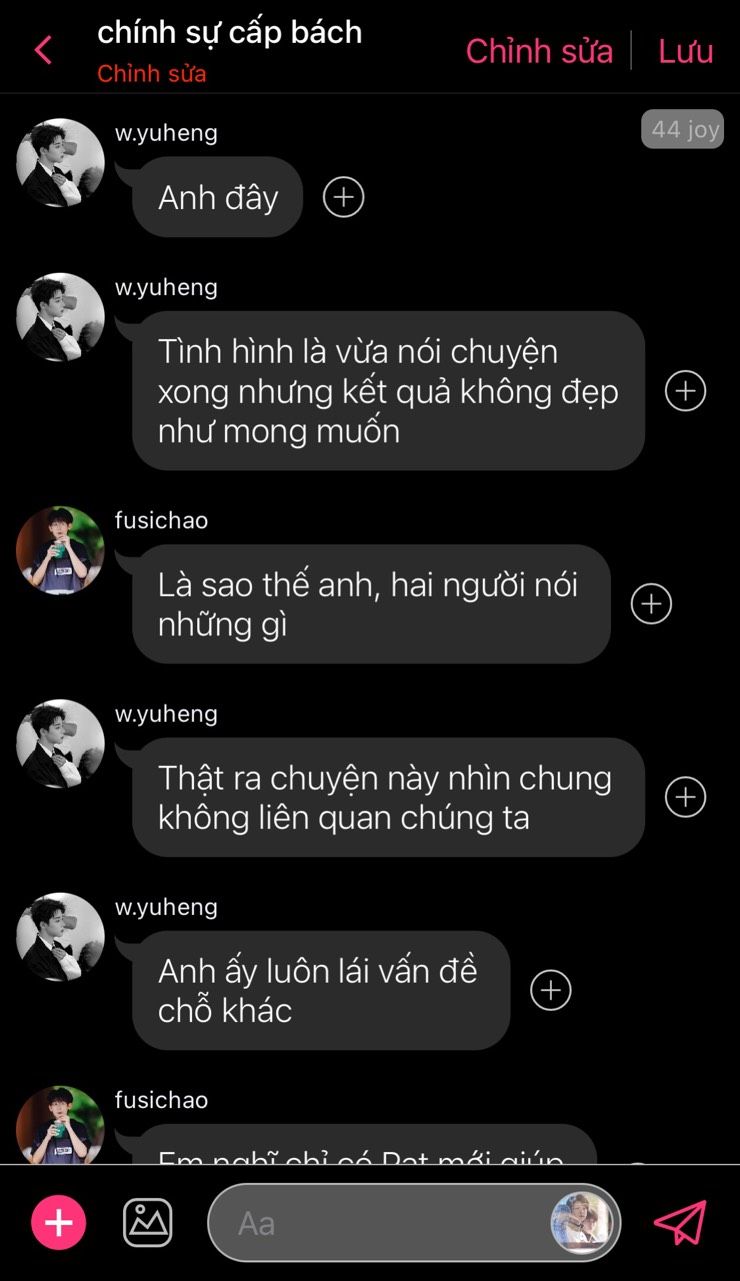
Task: Tap the "44 joy" badge
Action: point(682,129)
